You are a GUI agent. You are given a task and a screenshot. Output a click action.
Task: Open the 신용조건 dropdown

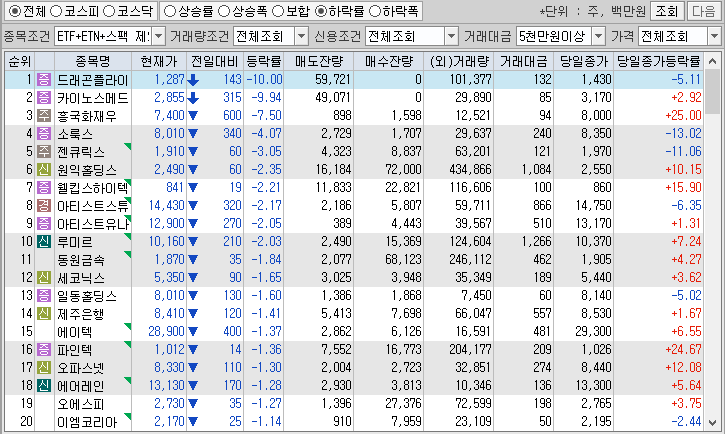click(x=451, y=36)
